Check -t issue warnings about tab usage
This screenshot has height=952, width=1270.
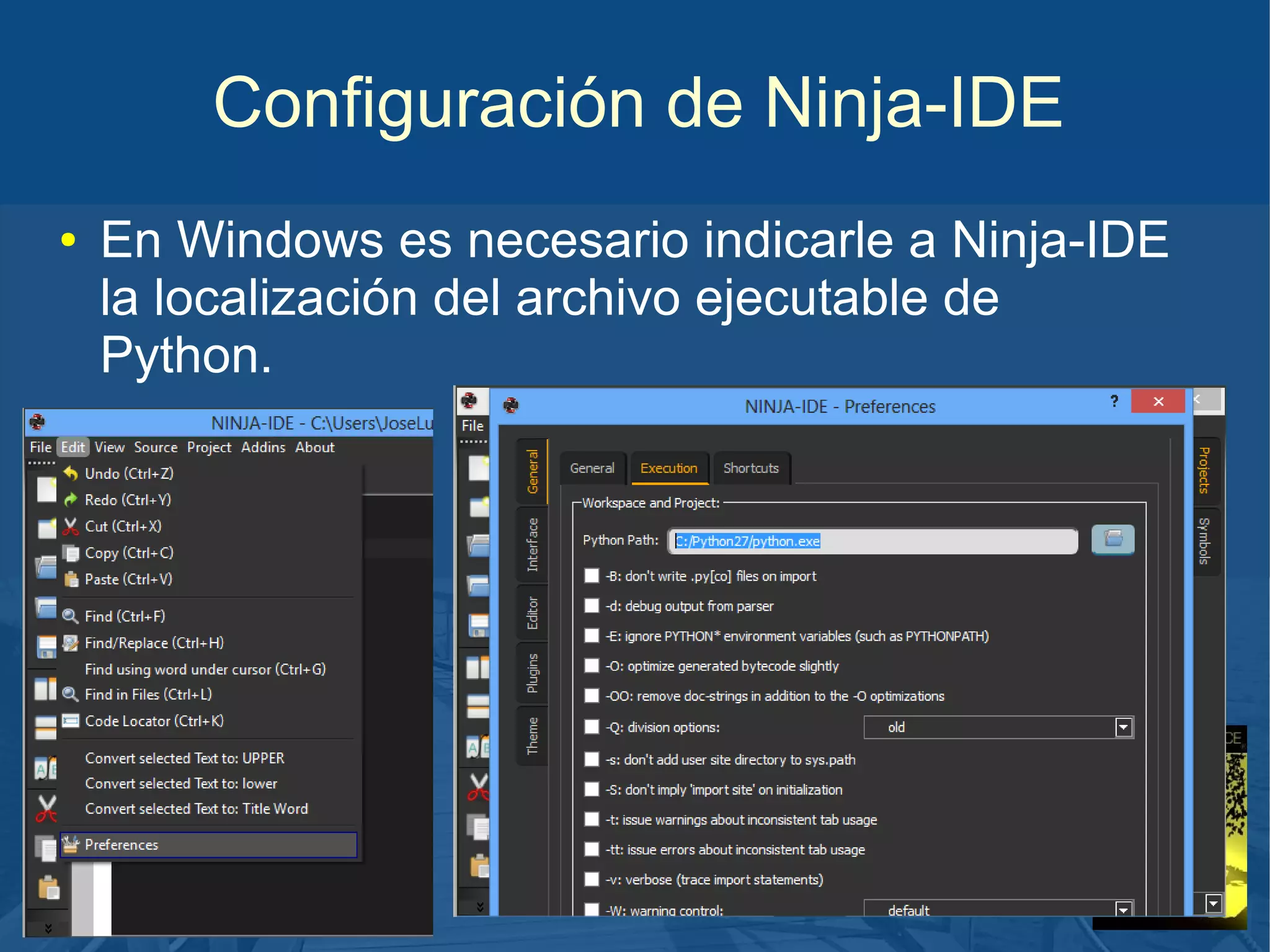click(592, 820)
